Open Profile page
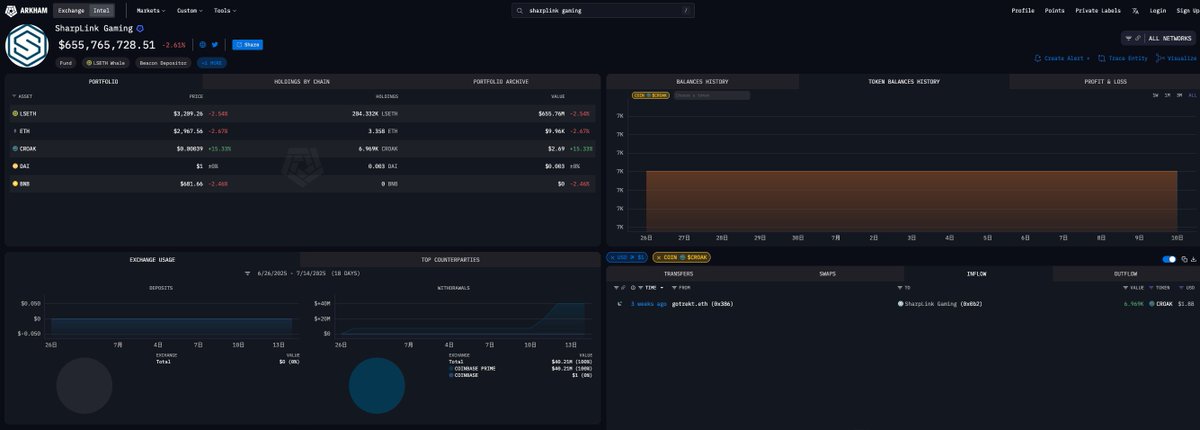The height and width of the screenshot is (430, 1200). pyautogui.click(x=1023, y=10)
